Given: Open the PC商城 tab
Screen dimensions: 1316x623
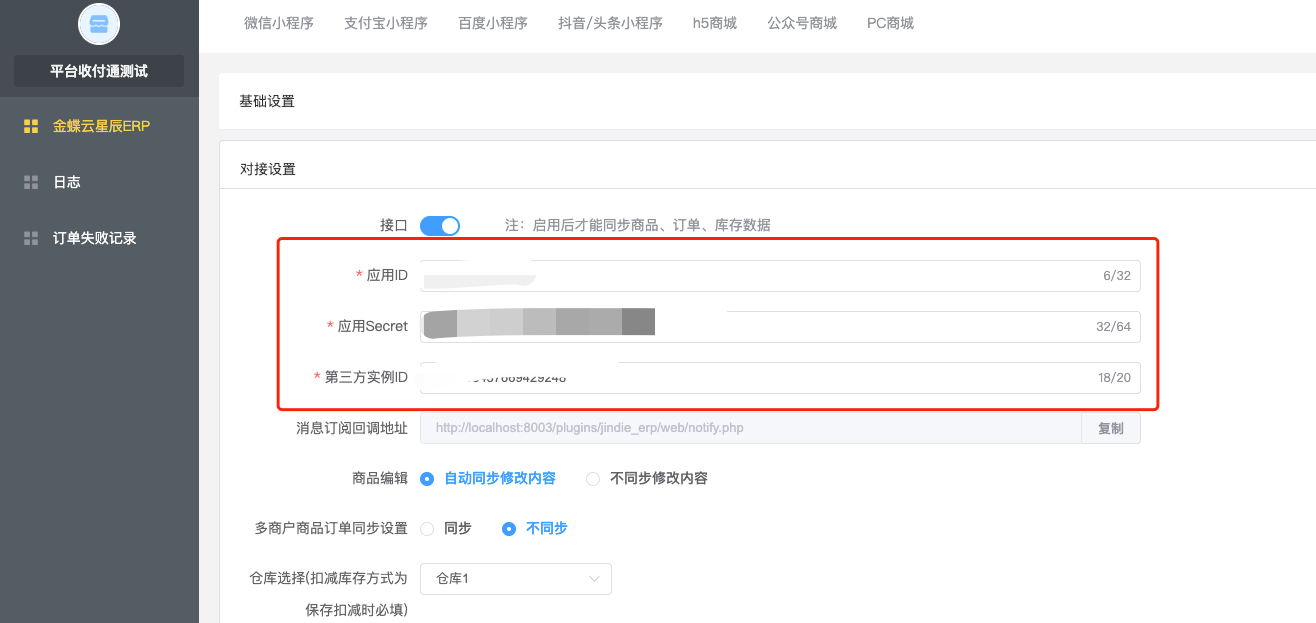Looking at the screenshot, I should [x=890, y=23].
